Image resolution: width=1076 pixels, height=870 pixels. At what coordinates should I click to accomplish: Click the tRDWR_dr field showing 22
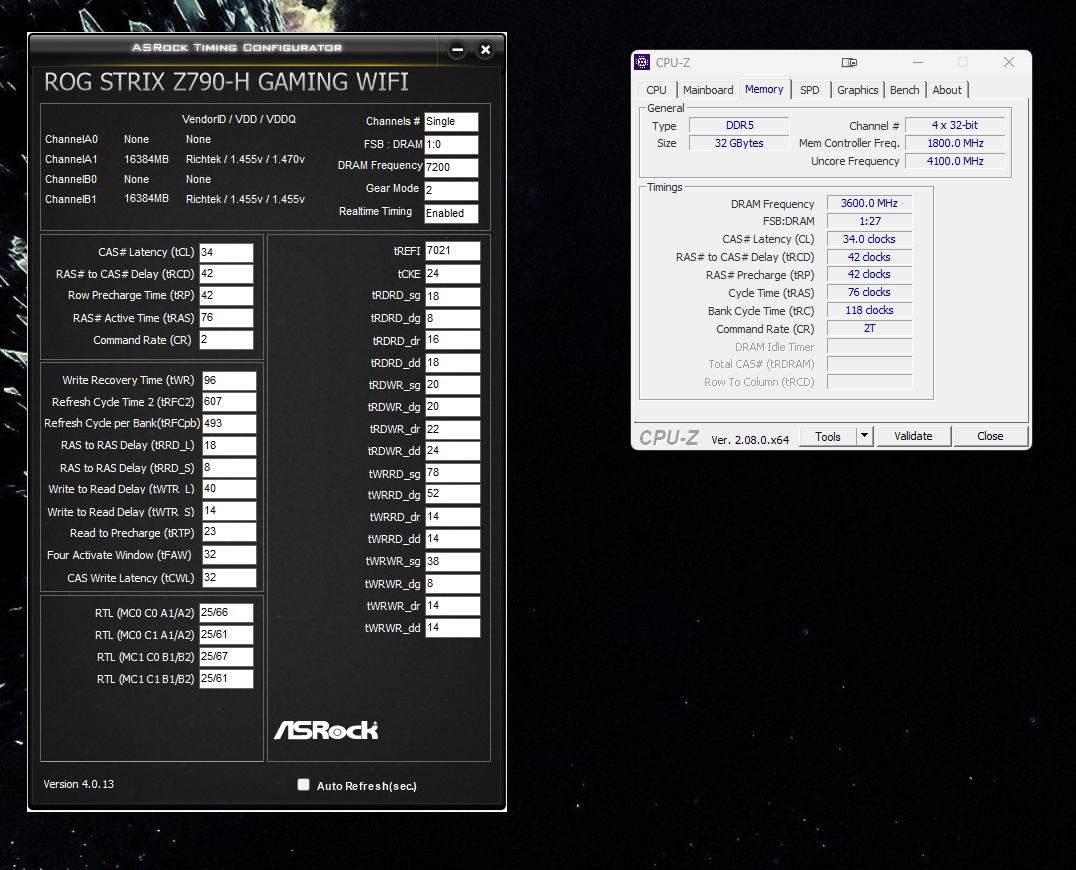[453, 429]
